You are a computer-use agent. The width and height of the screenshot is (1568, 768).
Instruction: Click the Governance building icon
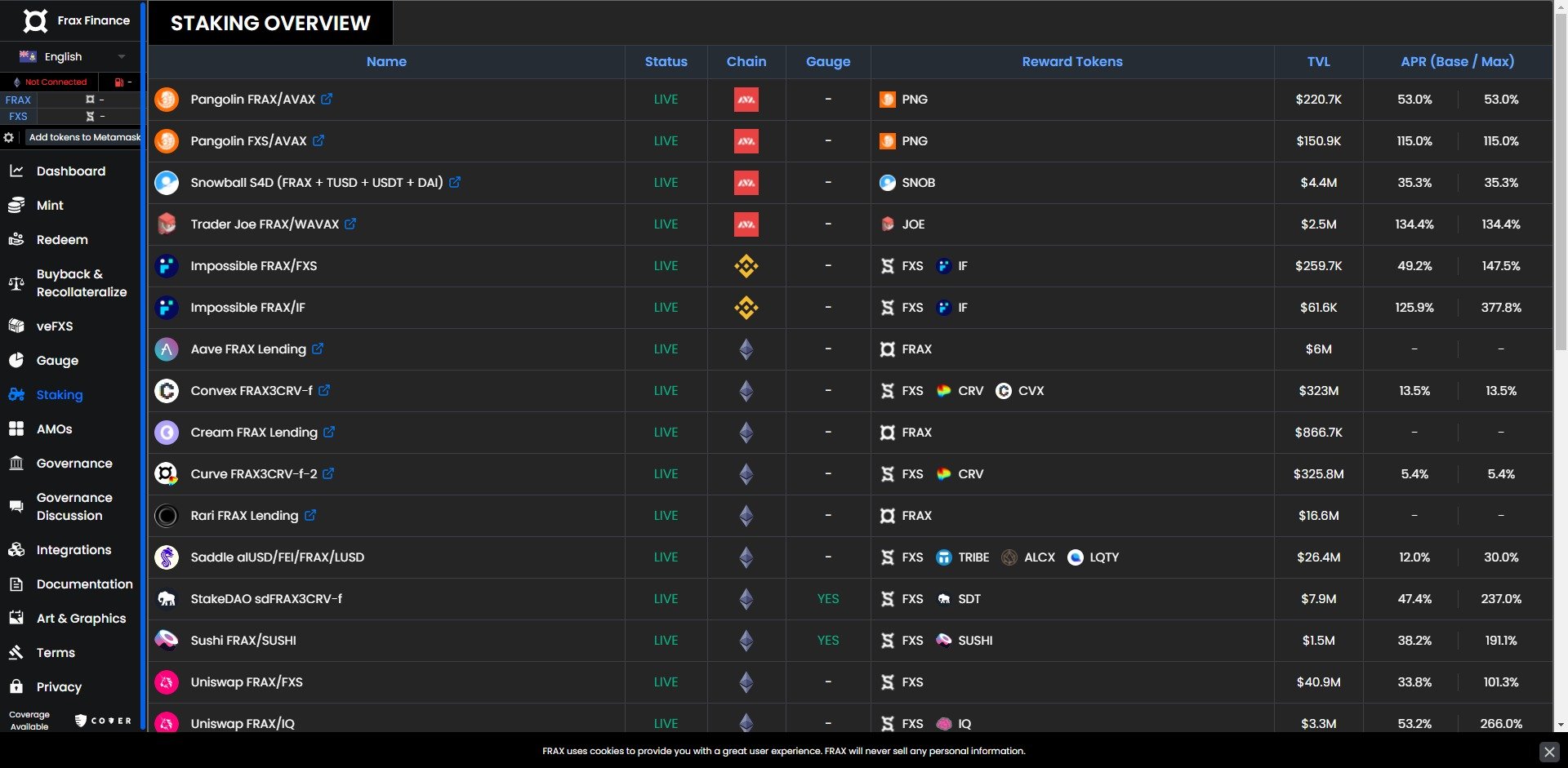[16, 463]
